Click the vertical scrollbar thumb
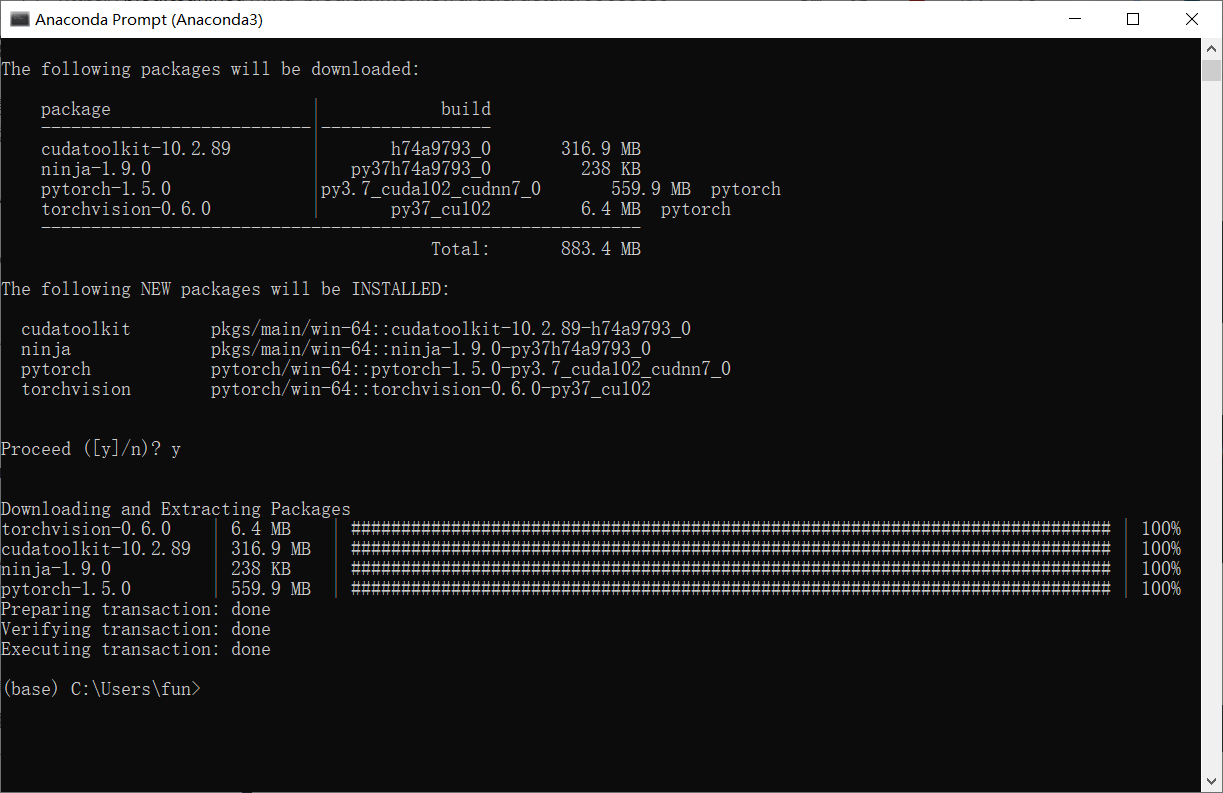 pyautogui.click(x=1211, y=70)
